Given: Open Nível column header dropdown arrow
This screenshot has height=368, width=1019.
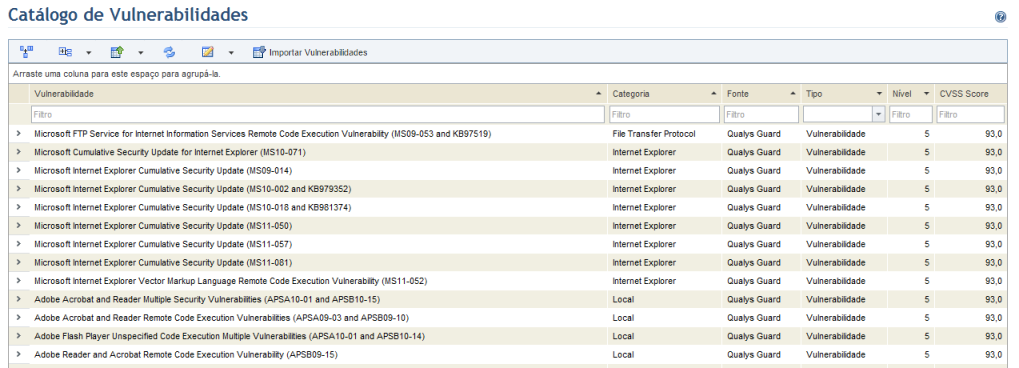Looking at the screenshot, I should [926, 94].
